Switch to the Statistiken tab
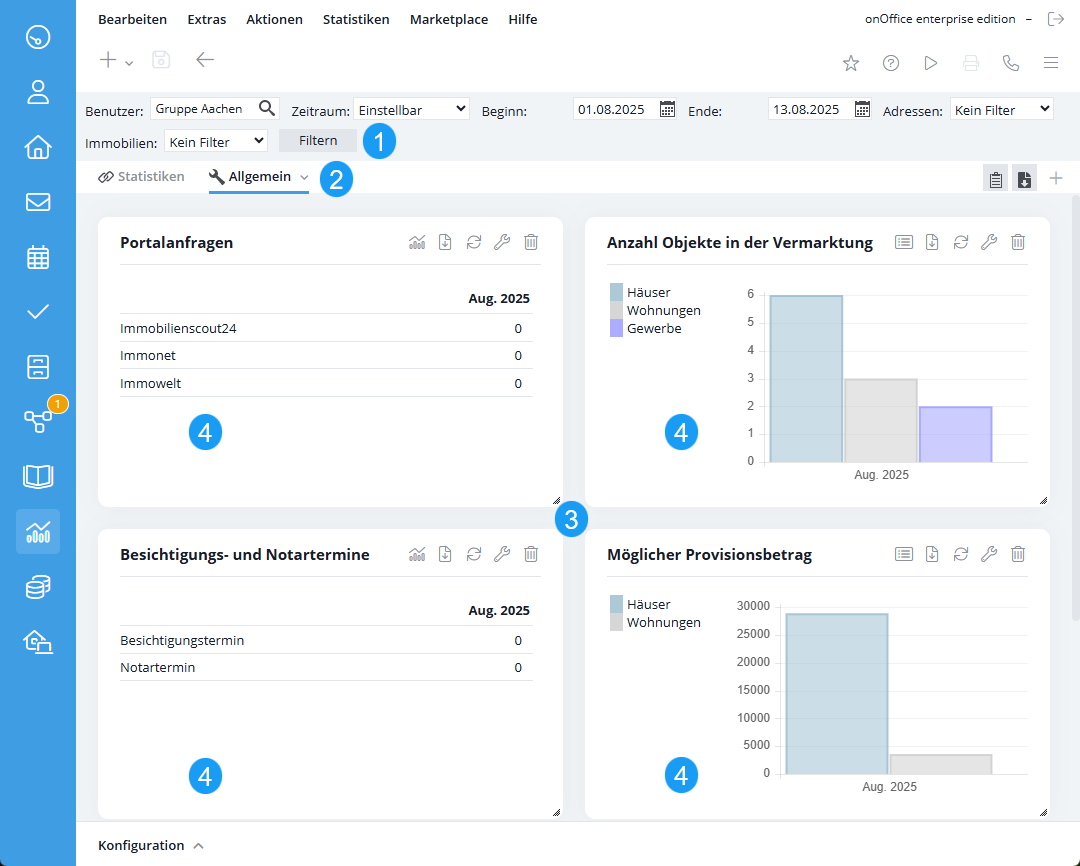The width and height of the screenshot is (1080, 866). [141, 177]
